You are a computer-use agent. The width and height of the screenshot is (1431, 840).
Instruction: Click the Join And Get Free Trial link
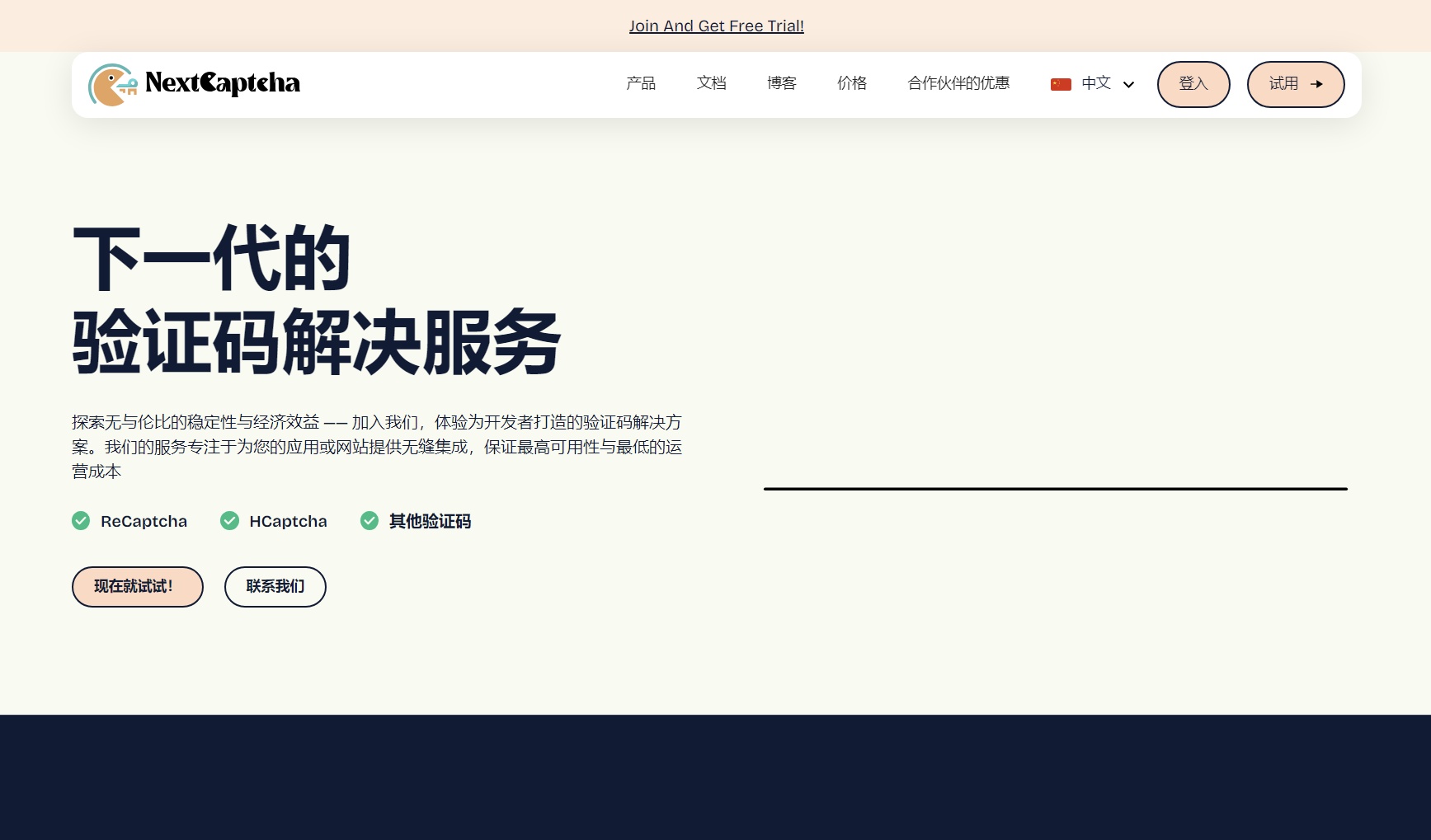(x=716, y=26)
